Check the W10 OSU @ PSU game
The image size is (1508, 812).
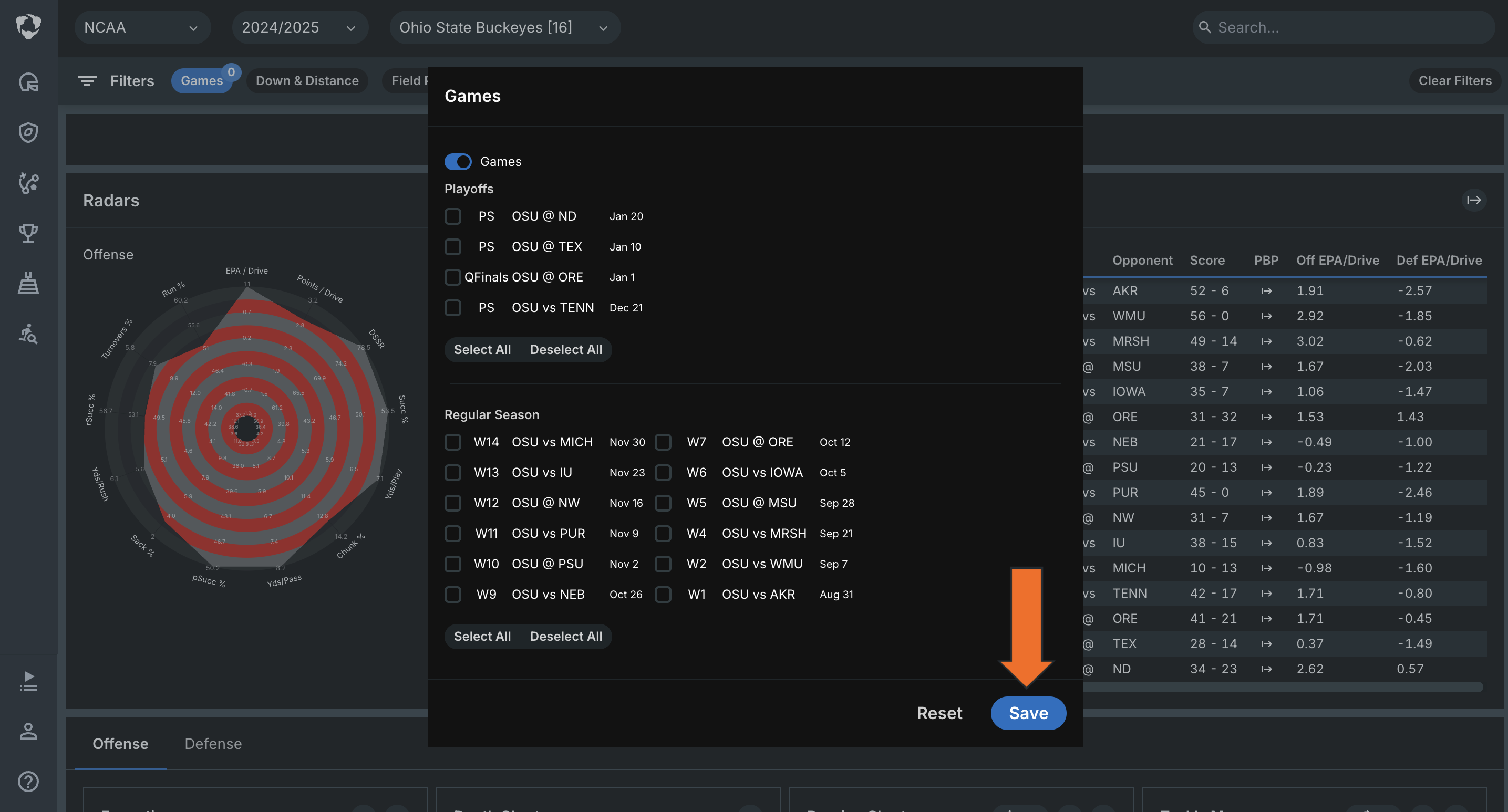[452, 564]
